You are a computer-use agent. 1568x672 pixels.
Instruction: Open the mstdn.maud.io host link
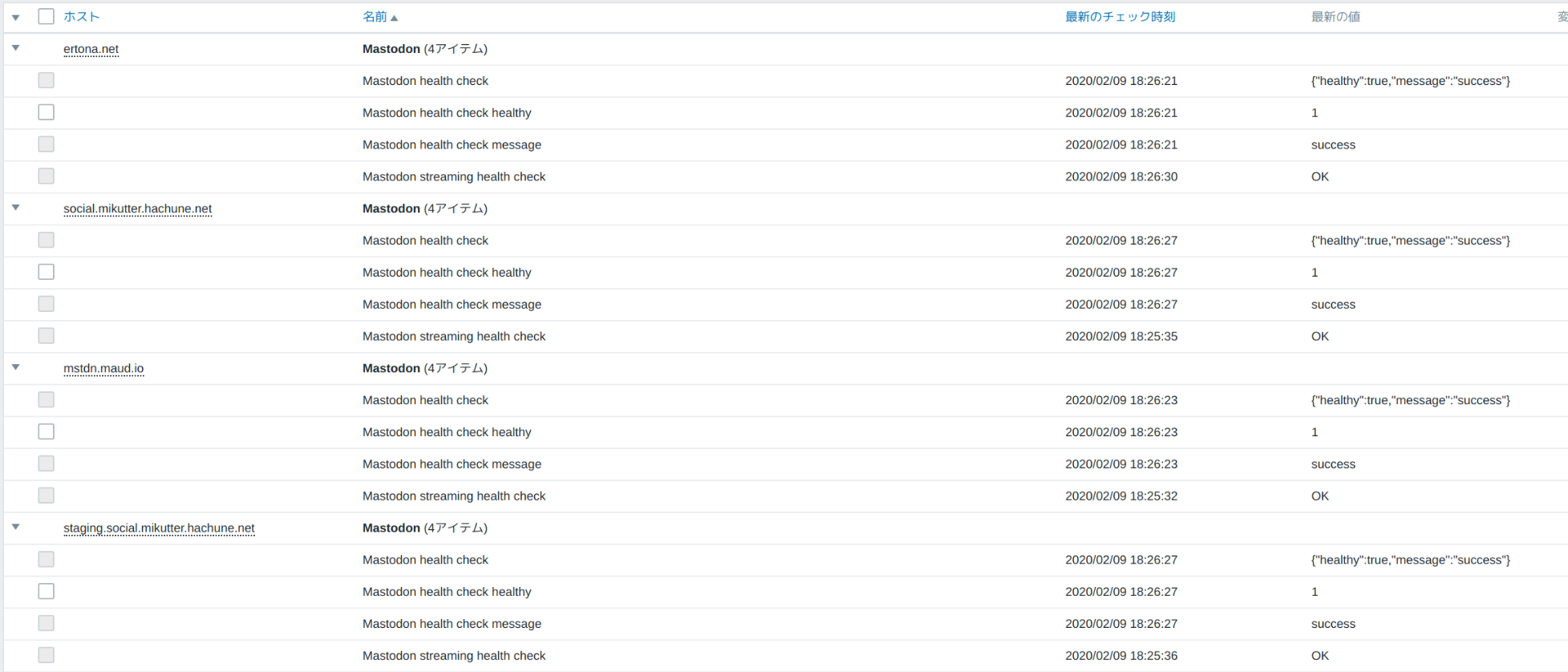click(103, 368)
